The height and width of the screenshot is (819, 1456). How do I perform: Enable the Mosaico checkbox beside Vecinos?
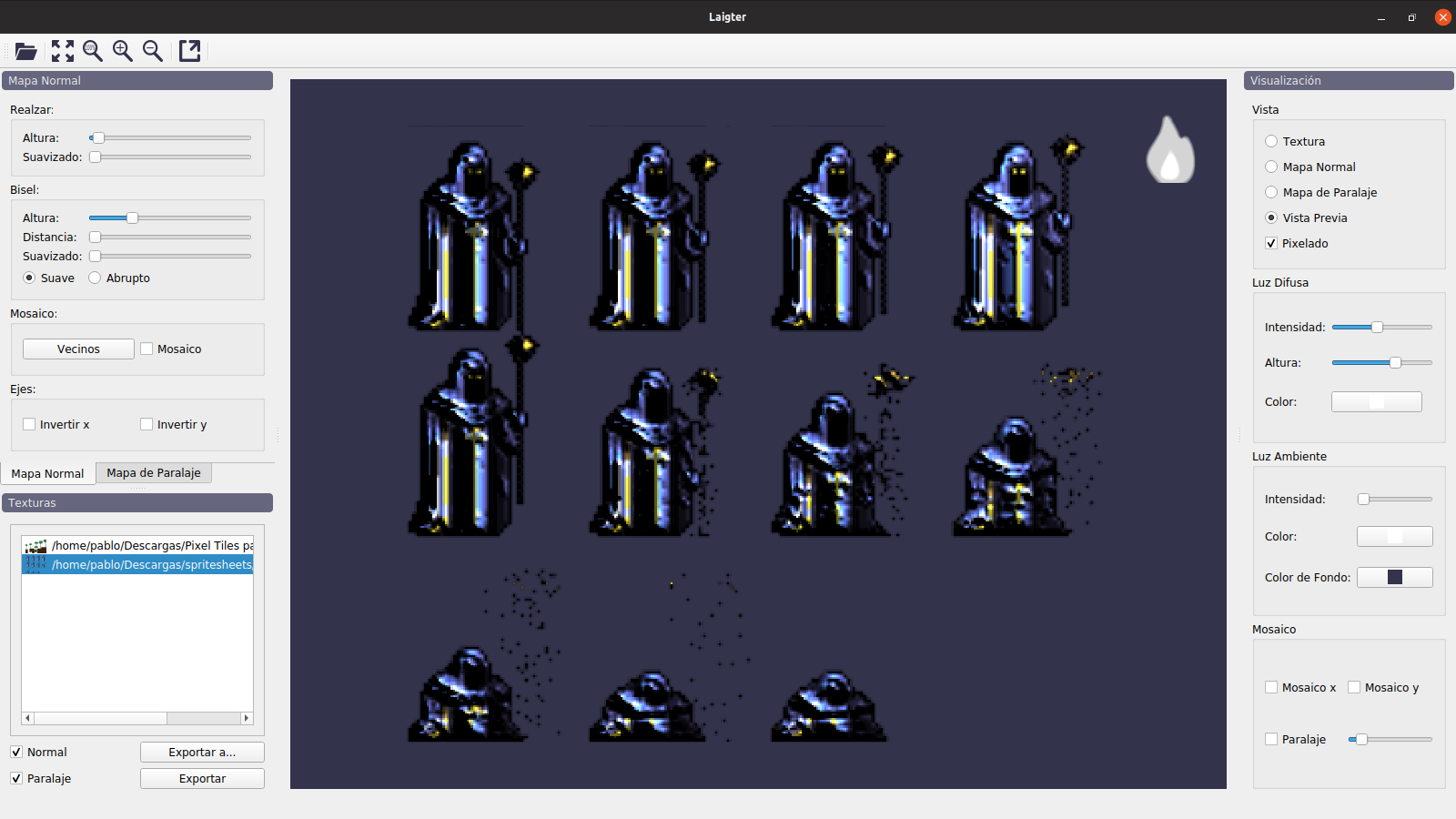click(171, 349)
